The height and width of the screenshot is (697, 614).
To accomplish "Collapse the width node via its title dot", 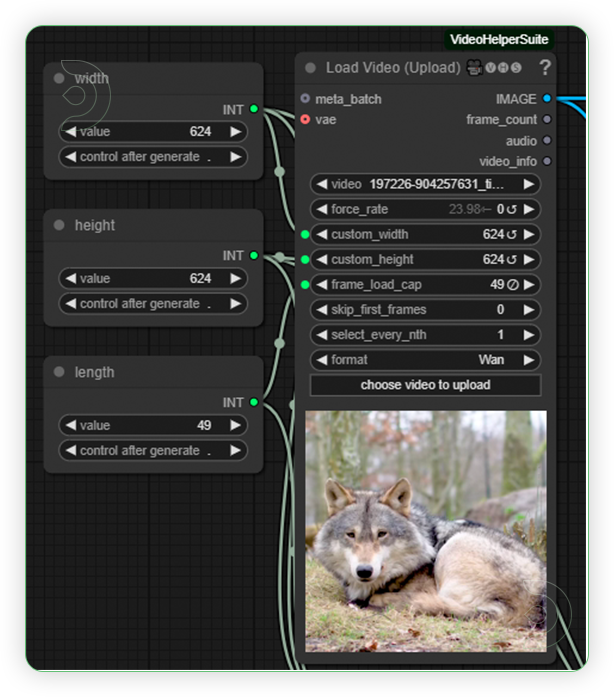I will (x=59, y=78).
